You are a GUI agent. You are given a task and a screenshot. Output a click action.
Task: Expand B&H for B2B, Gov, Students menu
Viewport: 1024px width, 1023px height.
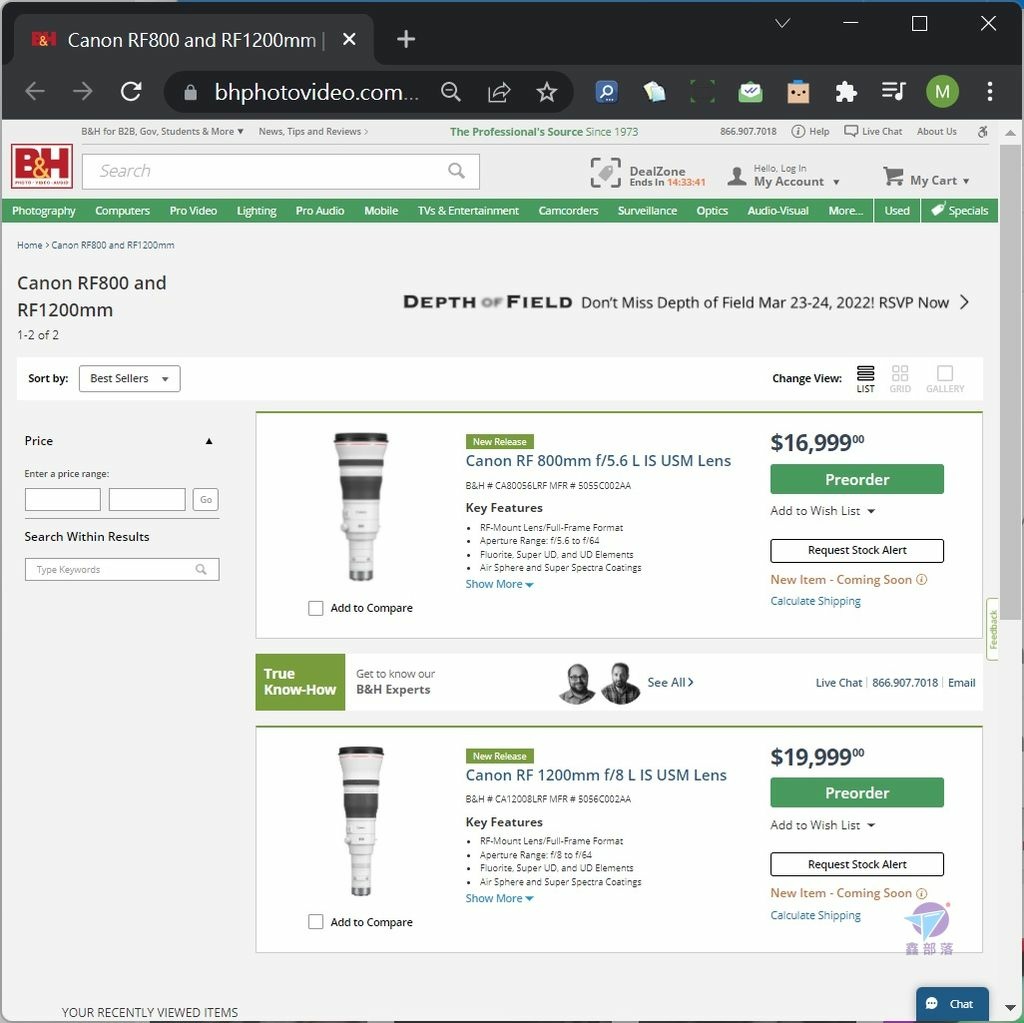pyautogui.click(x=162, y=131)
